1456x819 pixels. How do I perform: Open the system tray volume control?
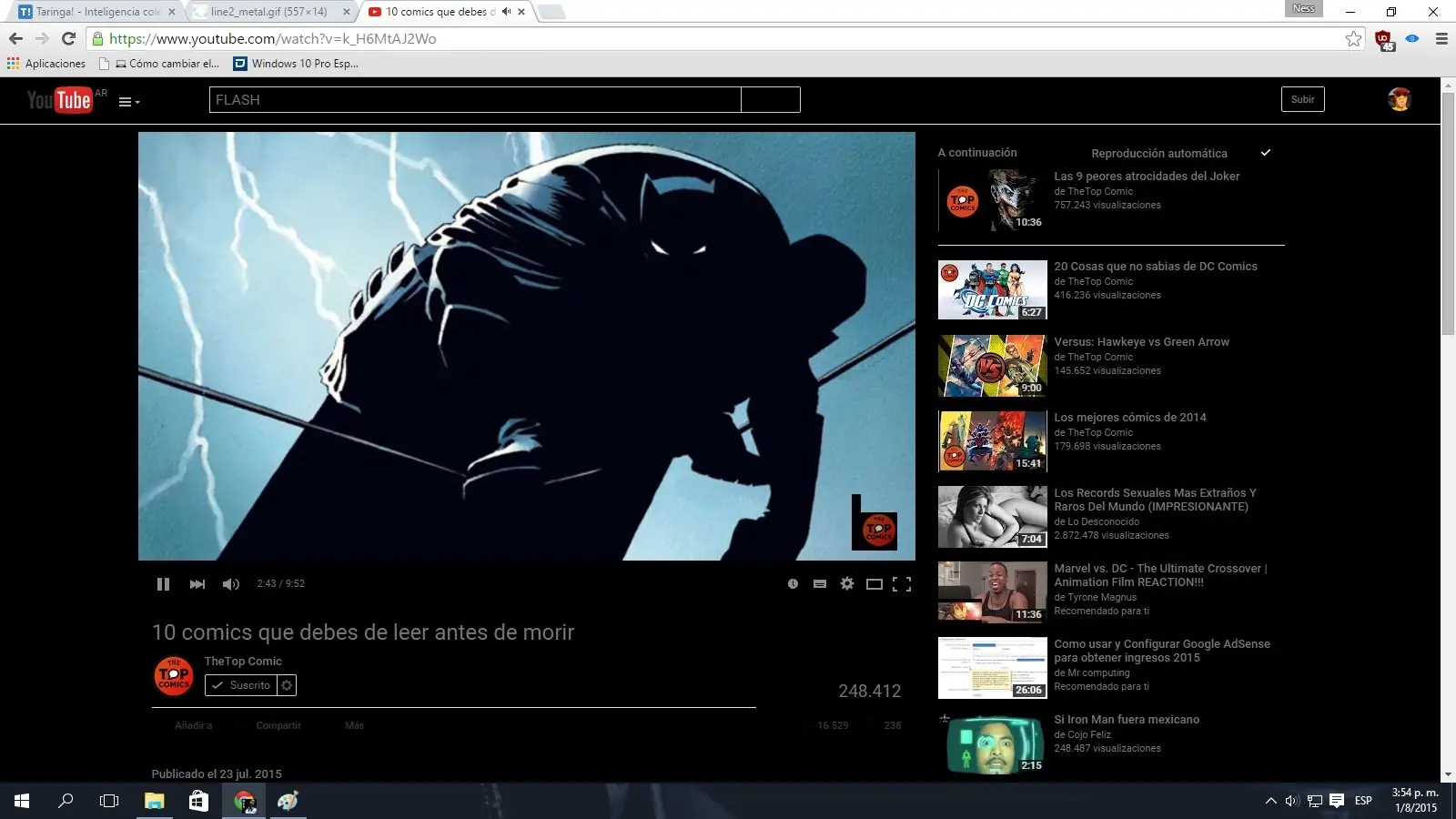1292,801
